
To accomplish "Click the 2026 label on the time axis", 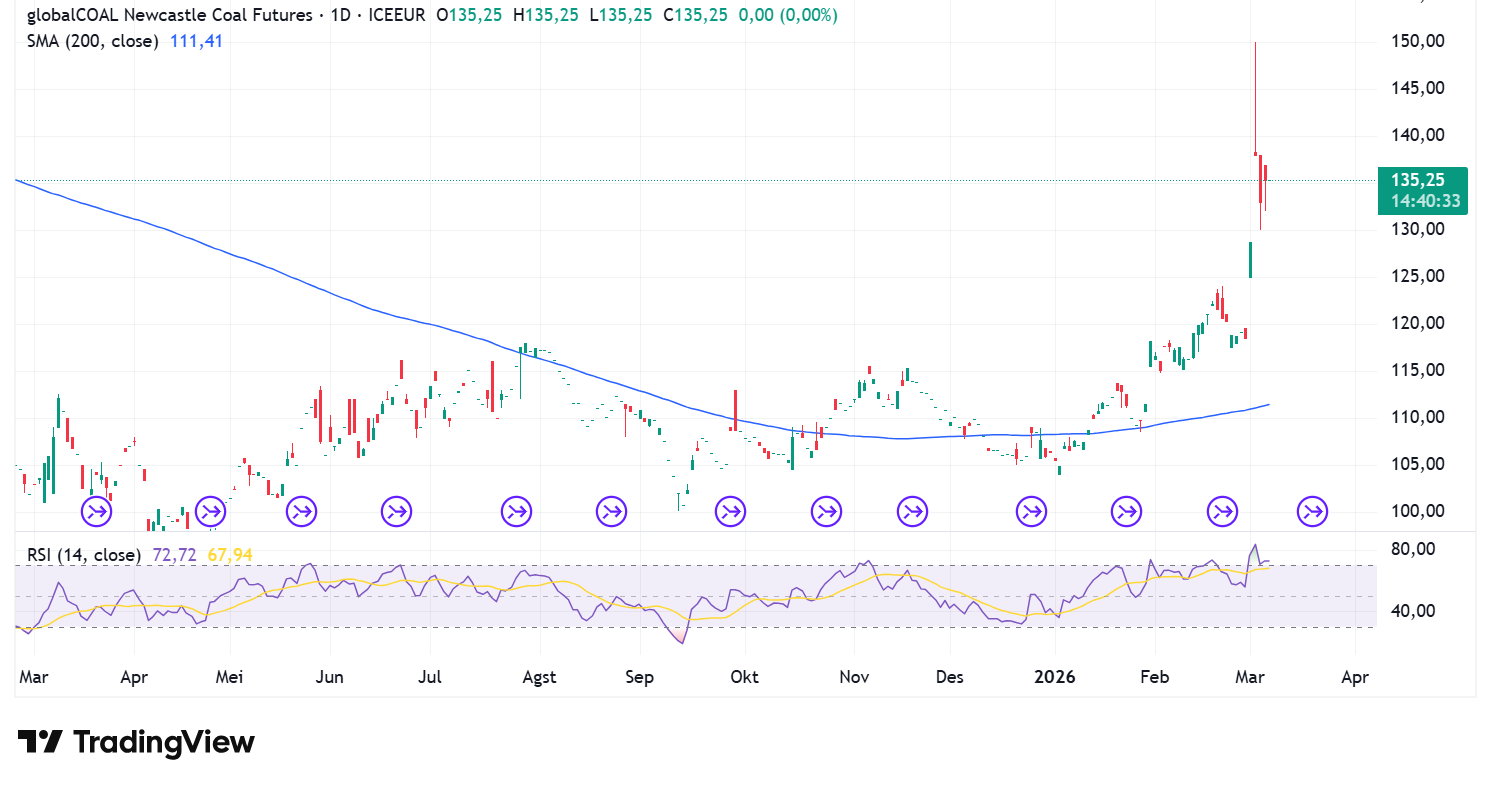I will pyautogui.click(x=1054, y=677).
